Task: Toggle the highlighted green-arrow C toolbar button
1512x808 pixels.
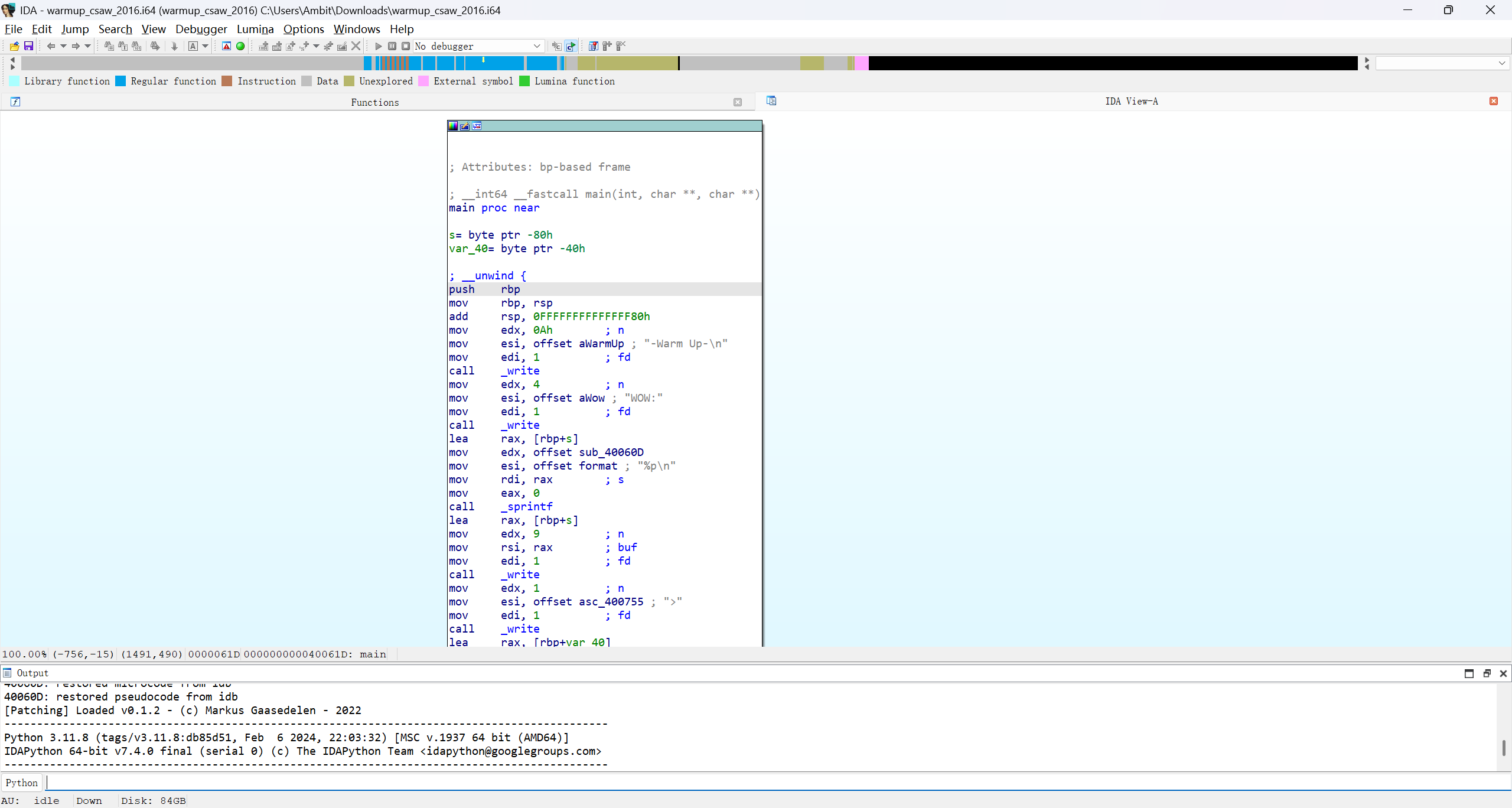Action: tap(571, 46)
